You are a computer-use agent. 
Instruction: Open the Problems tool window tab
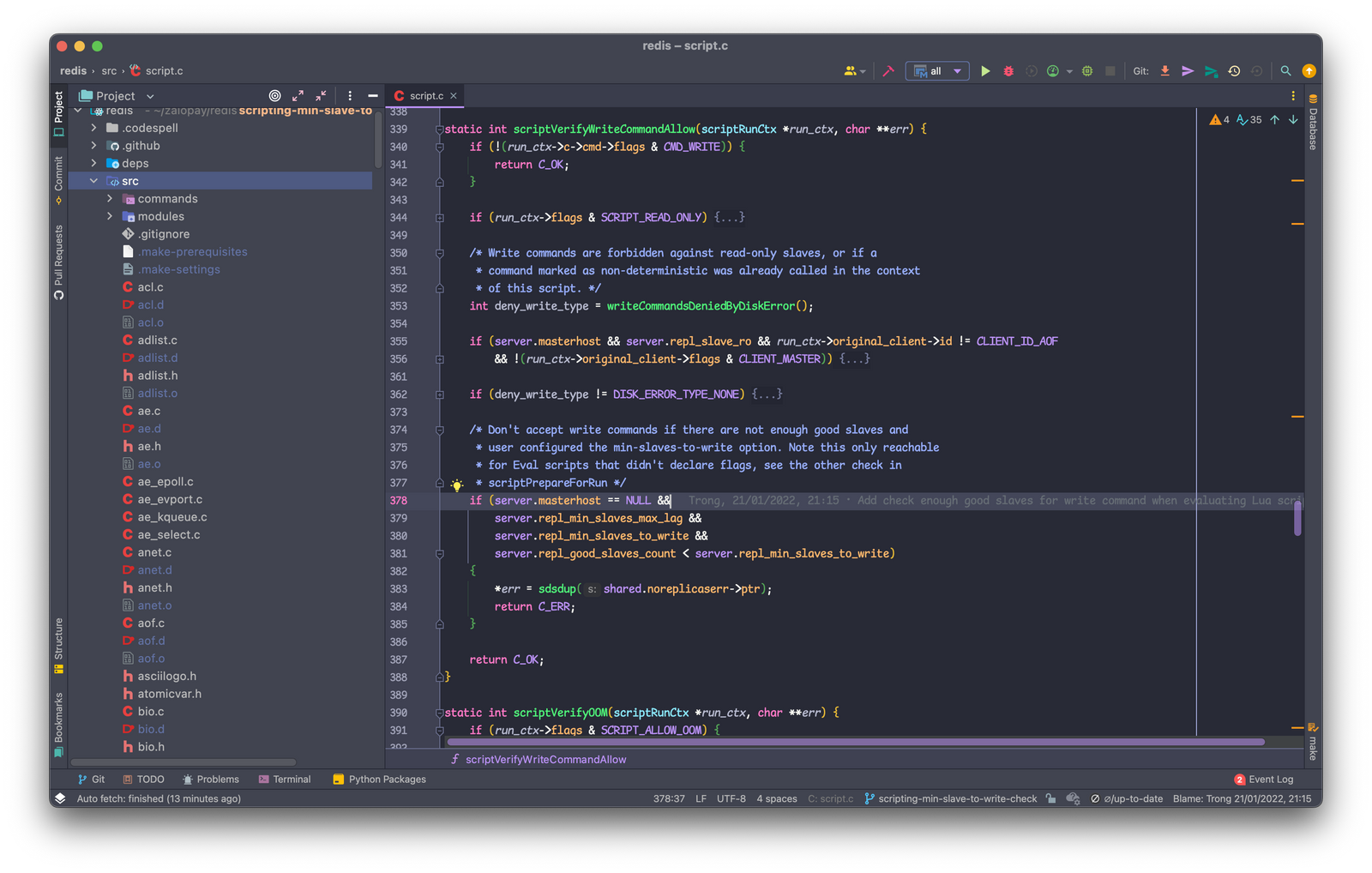point(211,780)
